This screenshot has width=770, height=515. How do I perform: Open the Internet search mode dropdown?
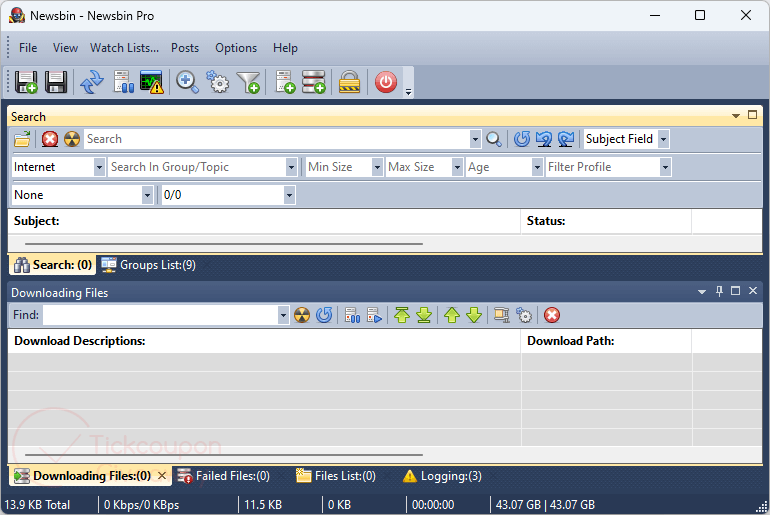coord(99,167)
